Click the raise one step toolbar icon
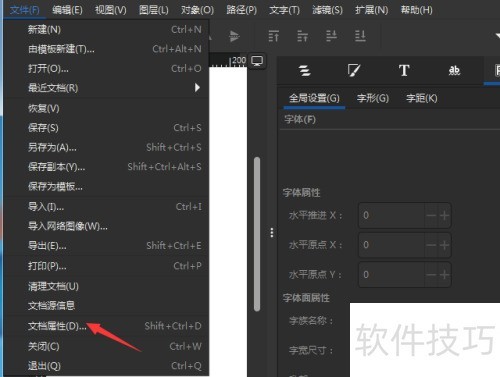This screenshot has height=377, width=500. [x=302, y=36]
